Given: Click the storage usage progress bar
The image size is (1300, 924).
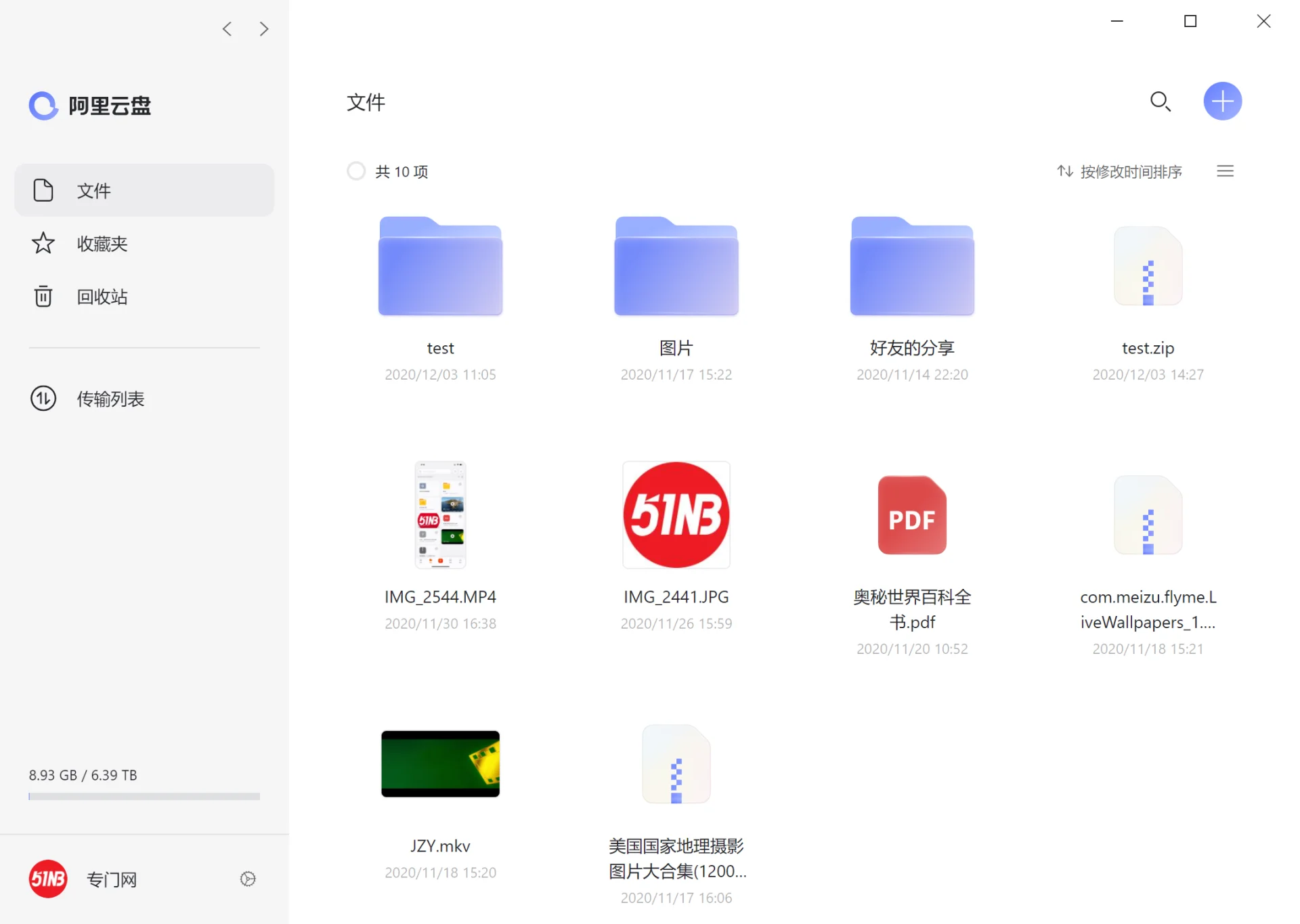Looking at the screenshot, I should point(144,796).
